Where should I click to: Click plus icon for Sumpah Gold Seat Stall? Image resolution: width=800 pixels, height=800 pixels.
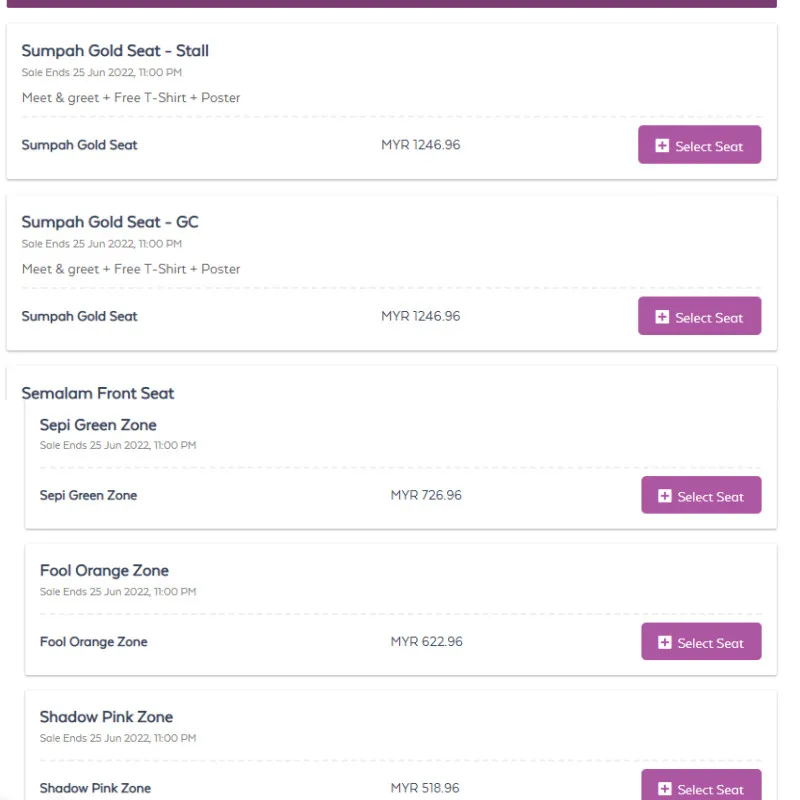[x=662, y=146]
